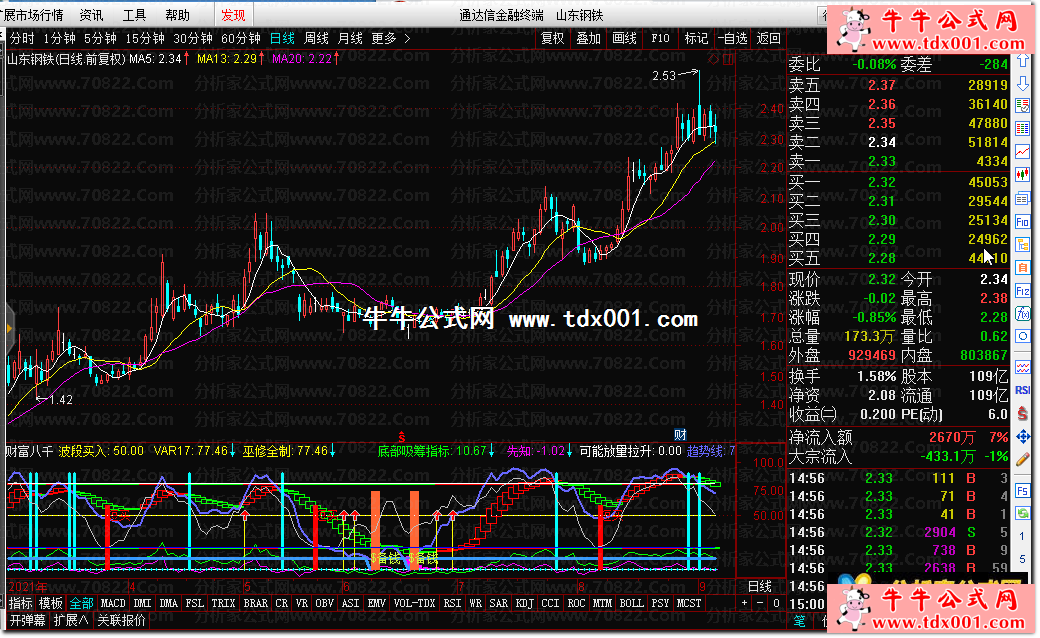Open the 工具 menu
Image resolution: width=1040 pixels, height=638 pixels.
(135, 15)
